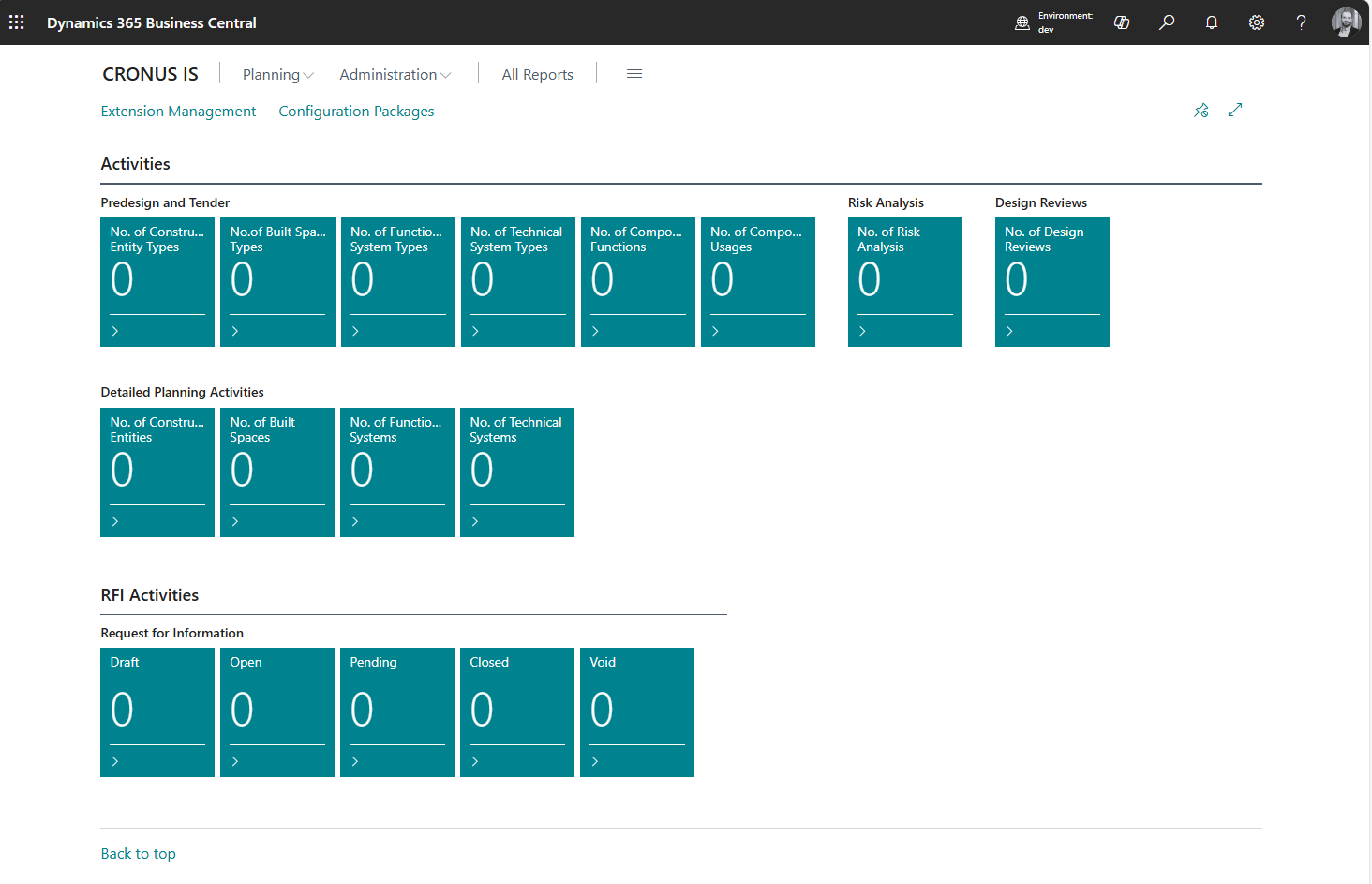Open the settings gear menu

1257,22
